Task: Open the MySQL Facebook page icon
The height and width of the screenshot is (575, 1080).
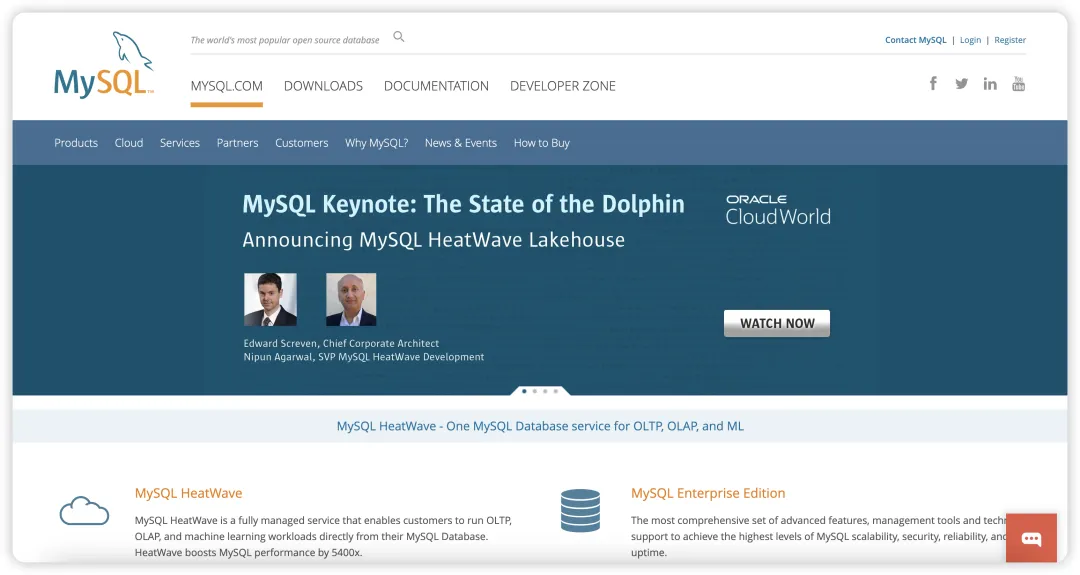Action: tap(933, 83)
